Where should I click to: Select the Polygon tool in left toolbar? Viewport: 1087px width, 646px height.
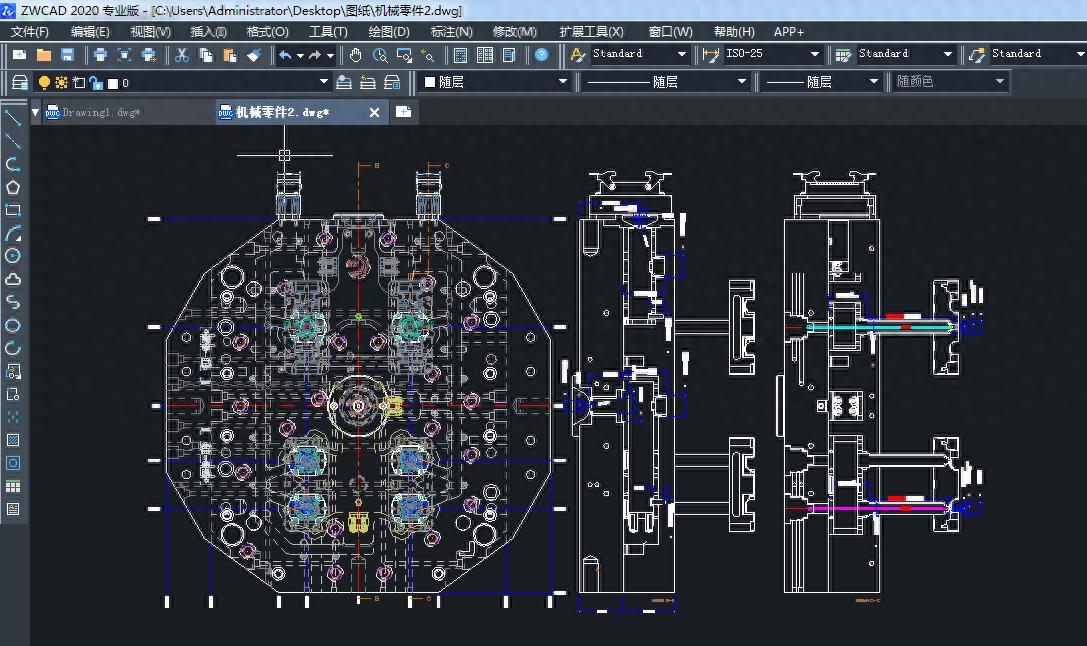point(13,187)
